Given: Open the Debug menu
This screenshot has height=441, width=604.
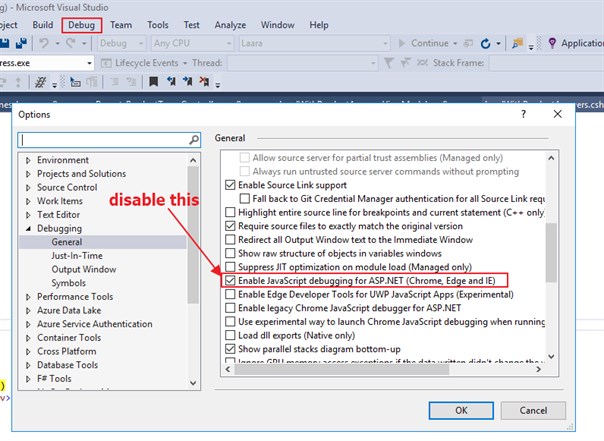Looking at the screenshot, I should point(81,25).
